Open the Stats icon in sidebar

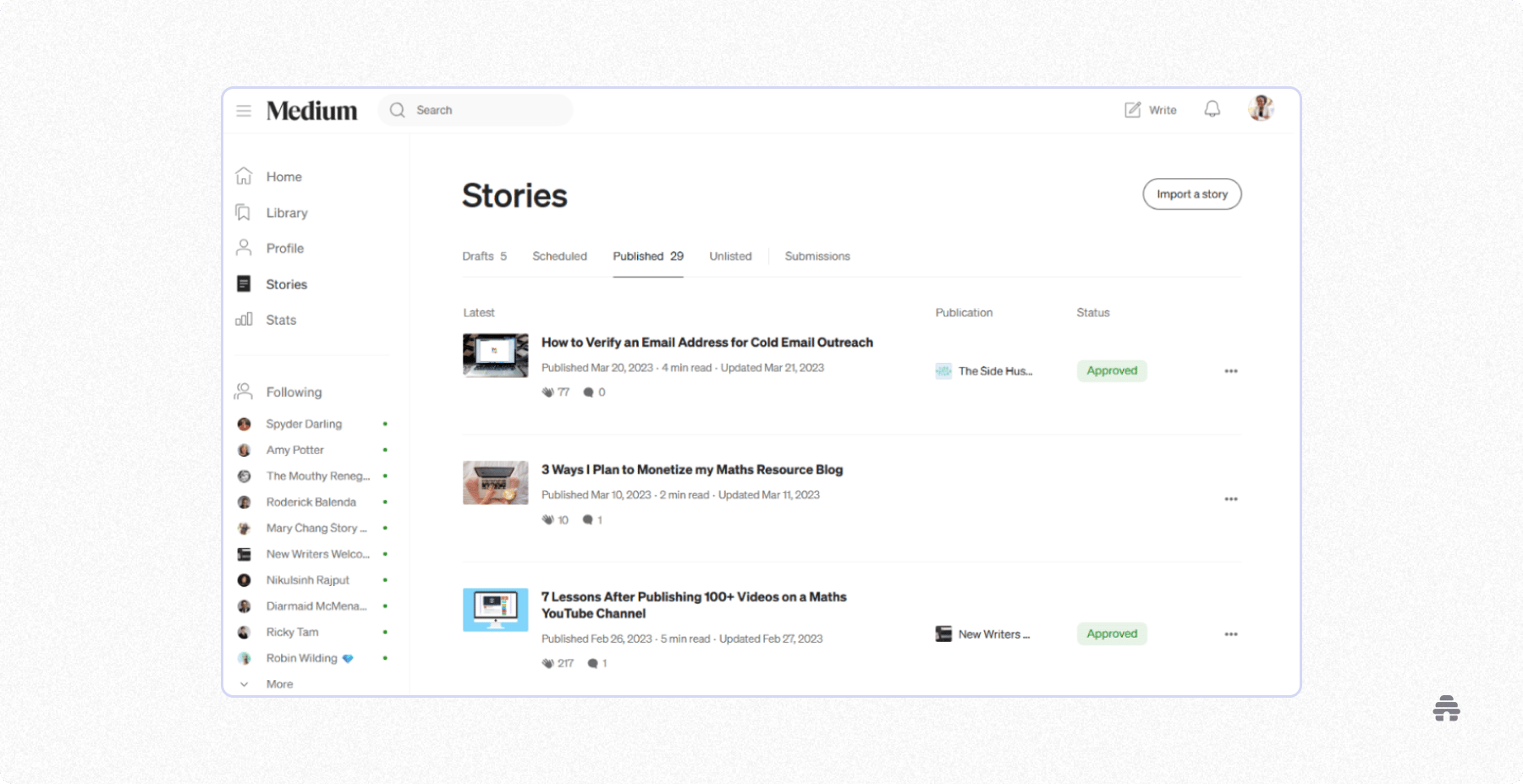(244, 320)
